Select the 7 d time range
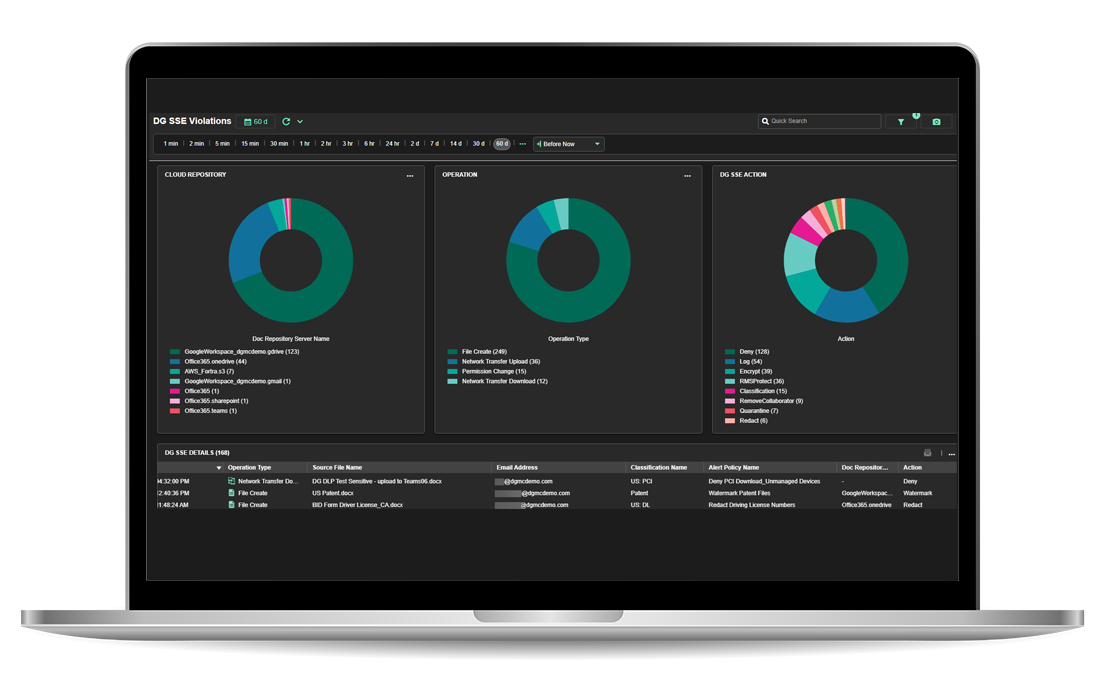This screenshot has width=1113, height=681. tap(433, 143)
